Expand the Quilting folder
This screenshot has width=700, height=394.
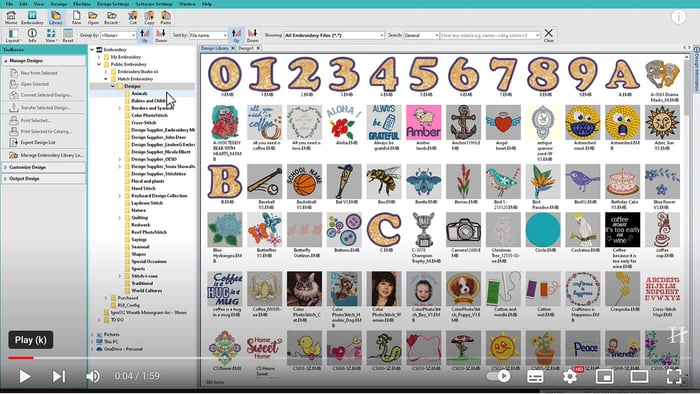point(120,218)
